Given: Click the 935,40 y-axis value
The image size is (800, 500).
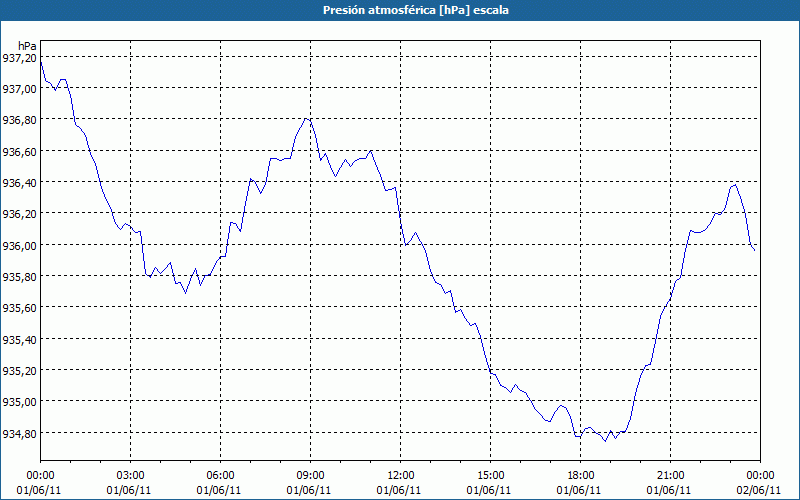Looking at the screenshot, I should pos(18,340).
